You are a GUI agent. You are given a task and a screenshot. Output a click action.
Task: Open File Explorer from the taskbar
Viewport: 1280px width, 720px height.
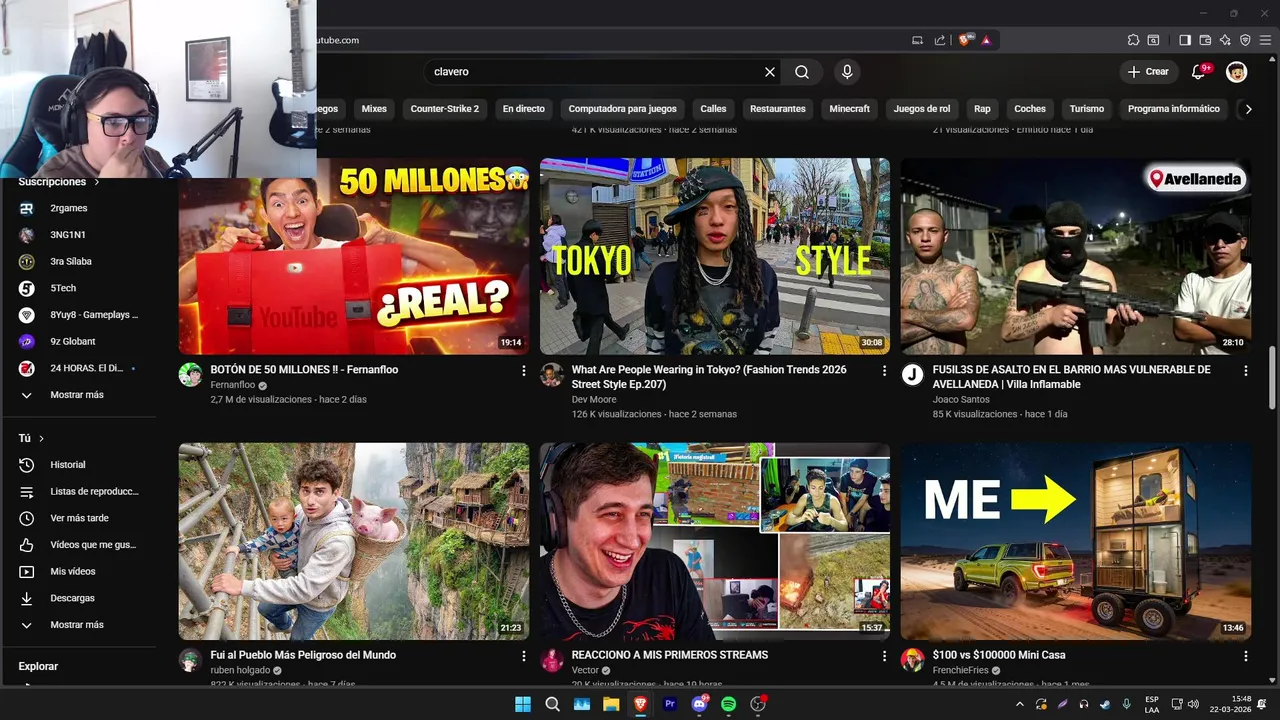click(x=611, y=704)
